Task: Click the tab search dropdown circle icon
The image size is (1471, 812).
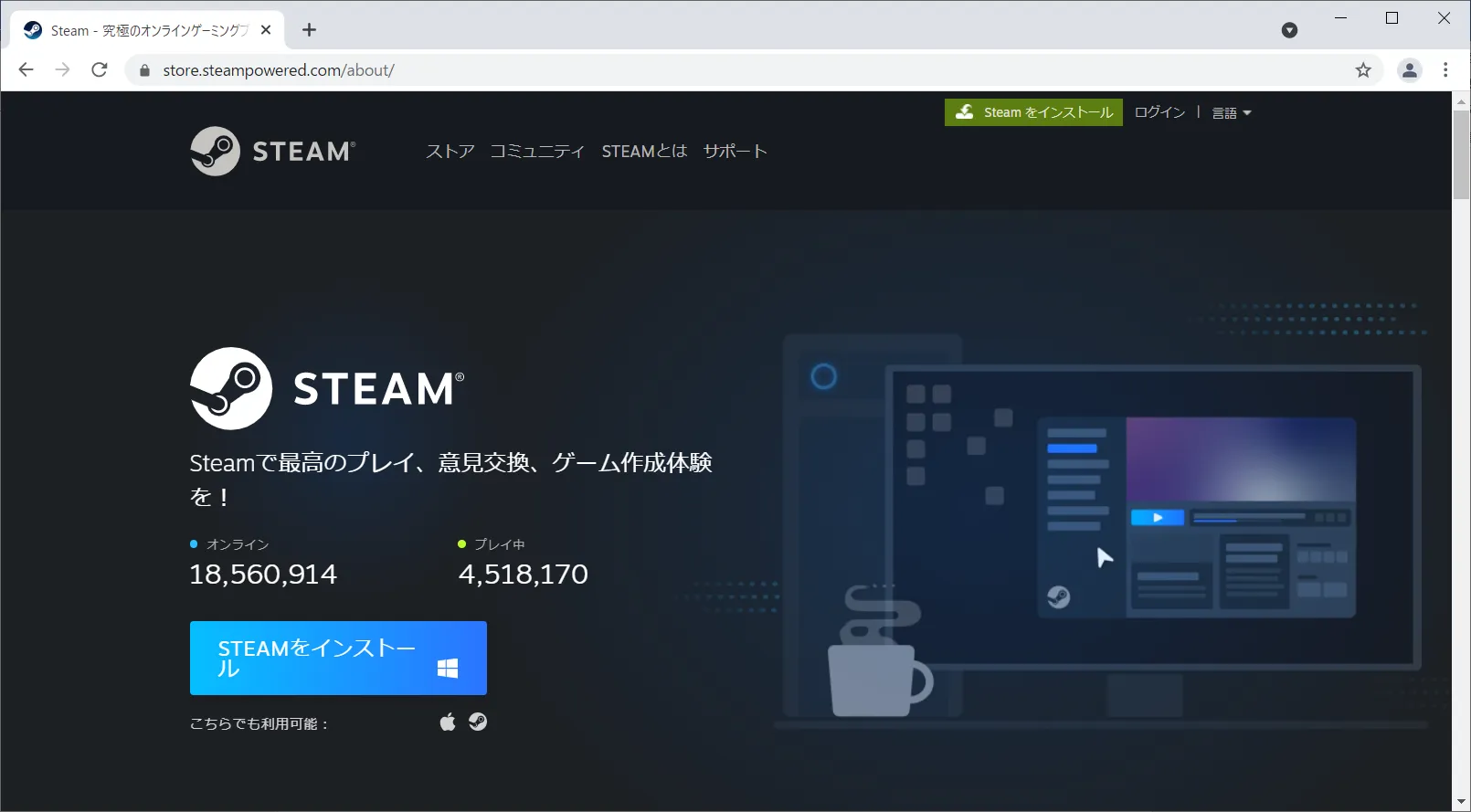Action: point(1290,30)
